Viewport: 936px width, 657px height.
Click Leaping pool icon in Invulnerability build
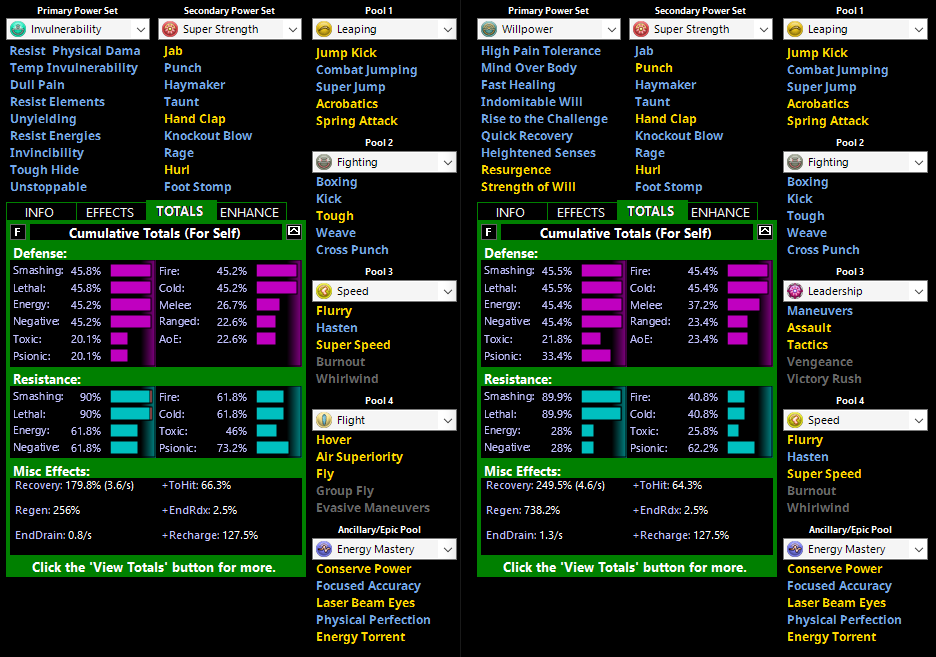click(324, 29)
